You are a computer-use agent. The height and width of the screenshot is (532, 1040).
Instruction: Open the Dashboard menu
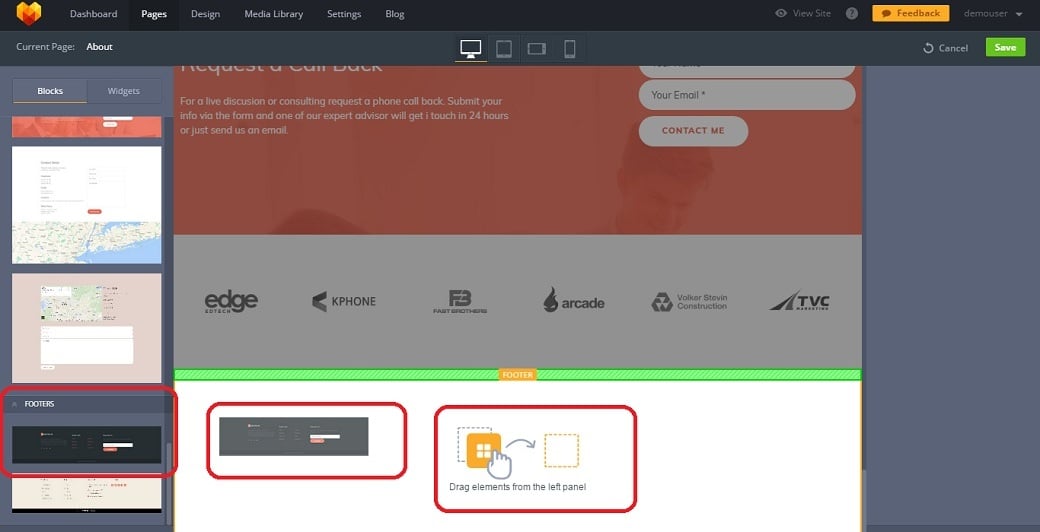[93, 14]
